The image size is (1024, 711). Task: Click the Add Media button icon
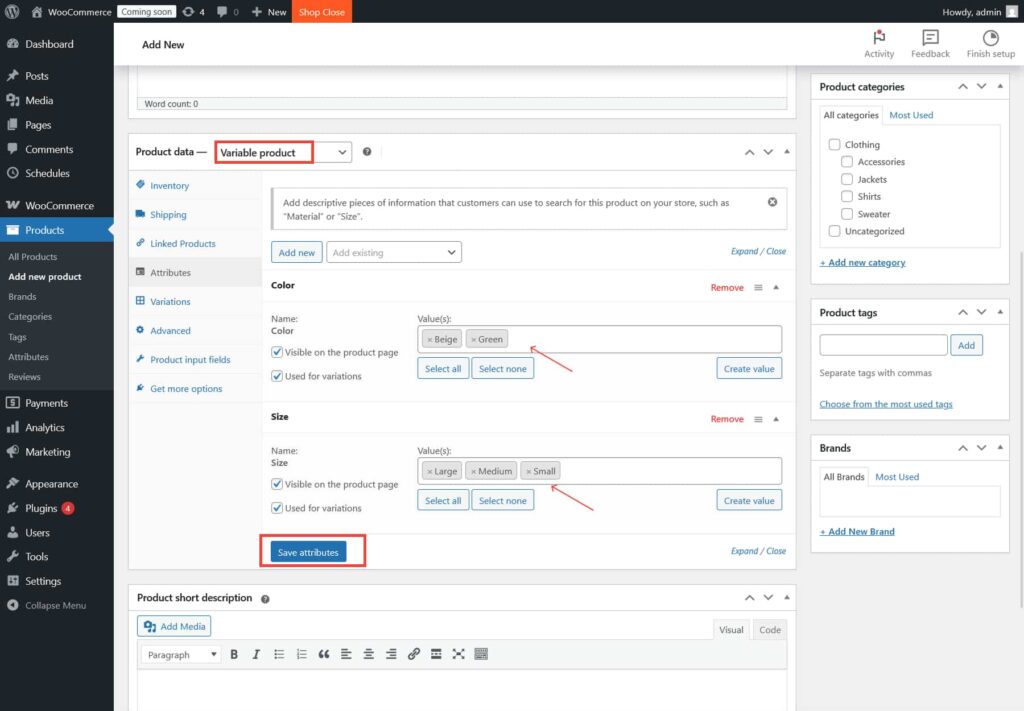click(x=149, y=625)
